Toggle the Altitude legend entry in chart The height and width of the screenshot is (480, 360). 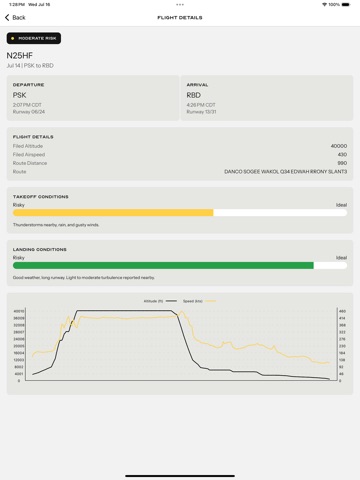160,301
